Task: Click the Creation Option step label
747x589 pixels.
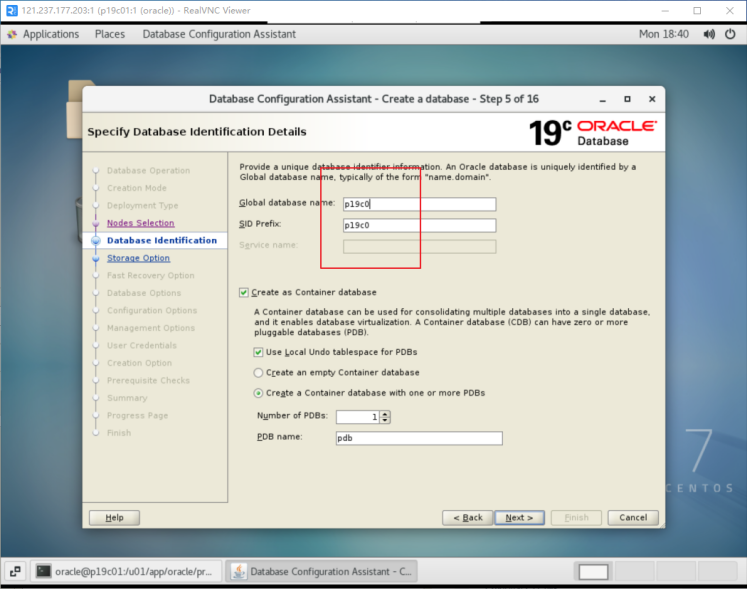Action: click(139, 363)
